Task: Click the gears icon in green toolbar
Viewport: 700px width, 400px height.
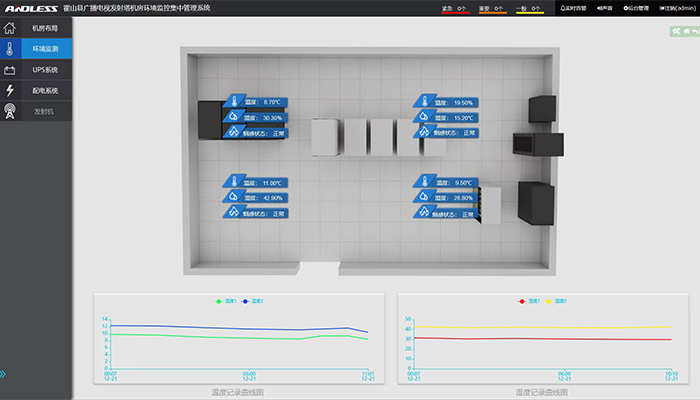Action: tap(677, 31)
